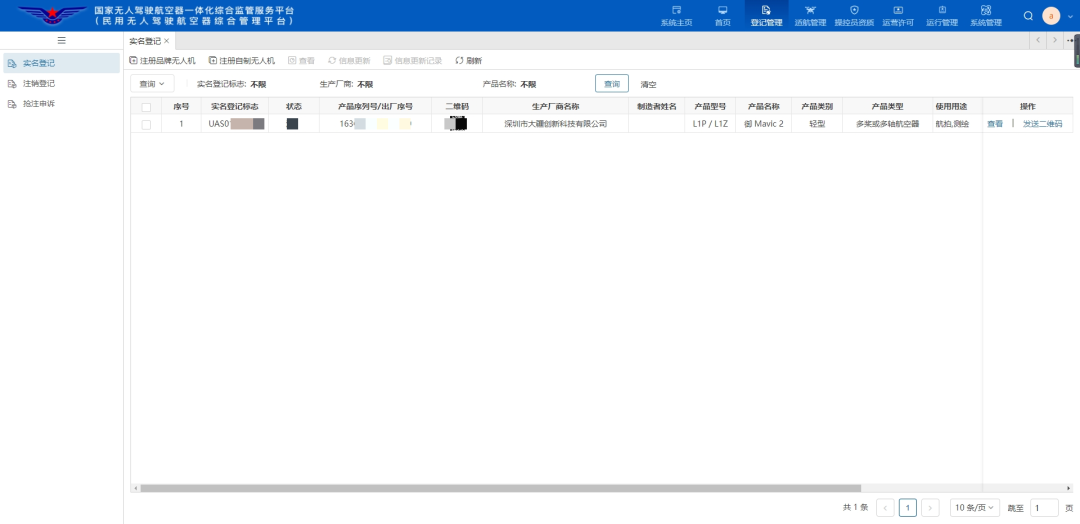The width and height of the screenshot is (1080, 524).
Task: Click the 发送二维码 link
Action: 1042,125
